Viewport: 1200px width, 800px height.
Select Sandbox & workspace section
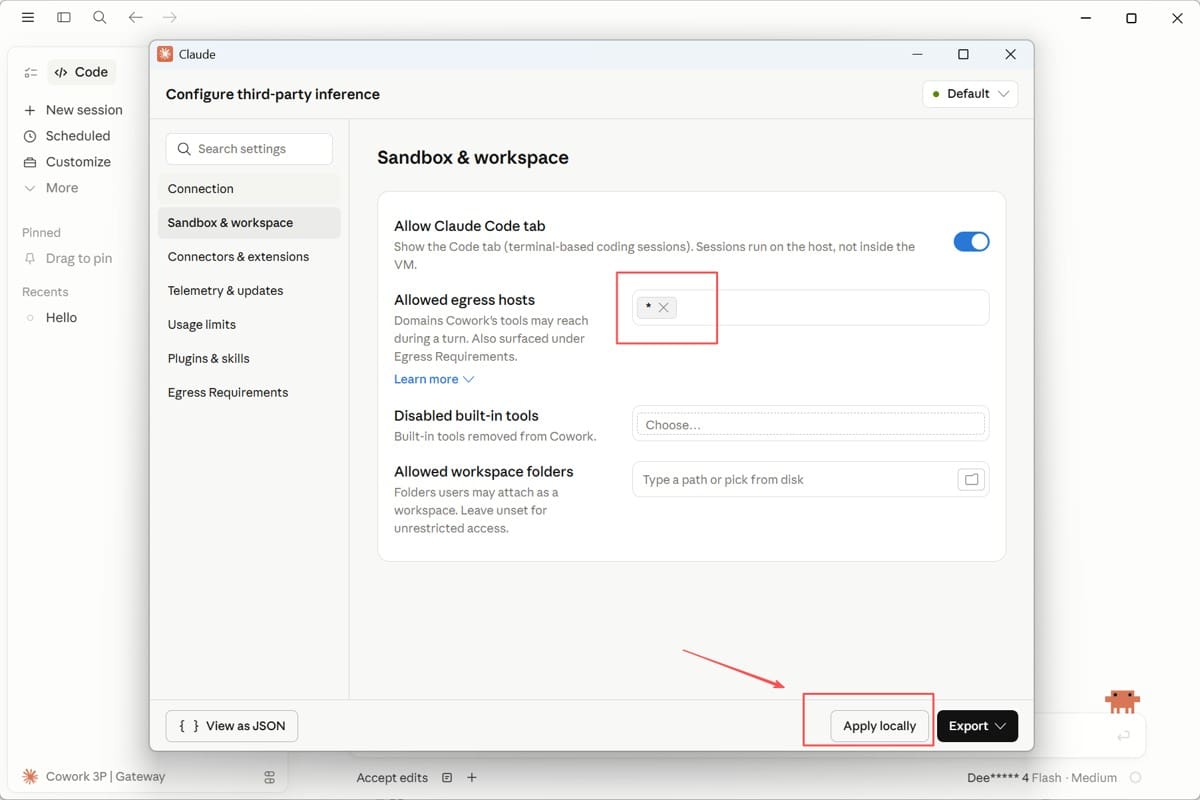[x=249, y=223]
